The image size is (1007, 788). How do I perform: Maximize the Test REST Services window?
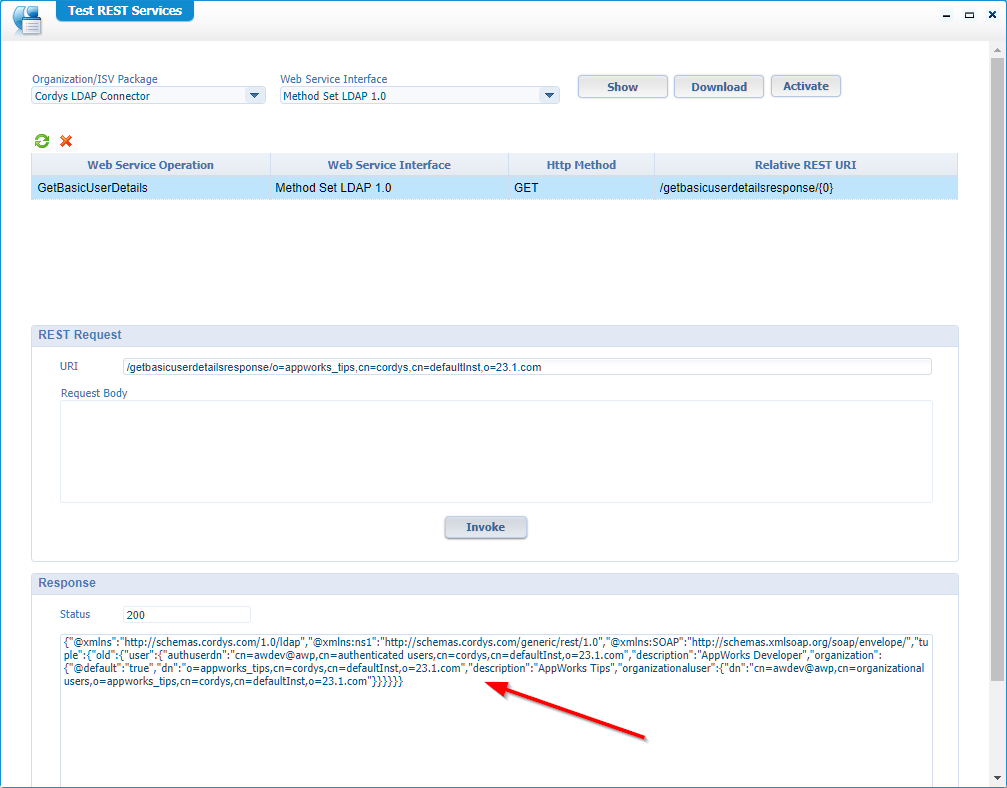[968, 15]
